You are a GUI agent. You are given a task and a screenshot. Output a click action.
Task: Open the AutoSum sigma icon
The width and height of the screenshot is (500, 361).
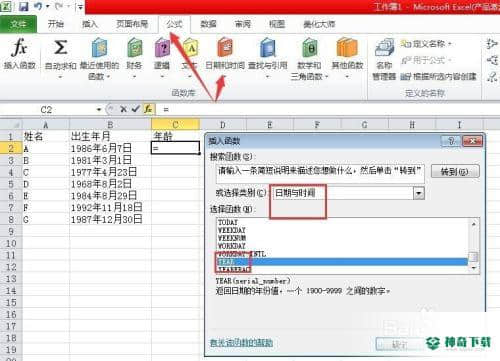(x=60, y=48)
